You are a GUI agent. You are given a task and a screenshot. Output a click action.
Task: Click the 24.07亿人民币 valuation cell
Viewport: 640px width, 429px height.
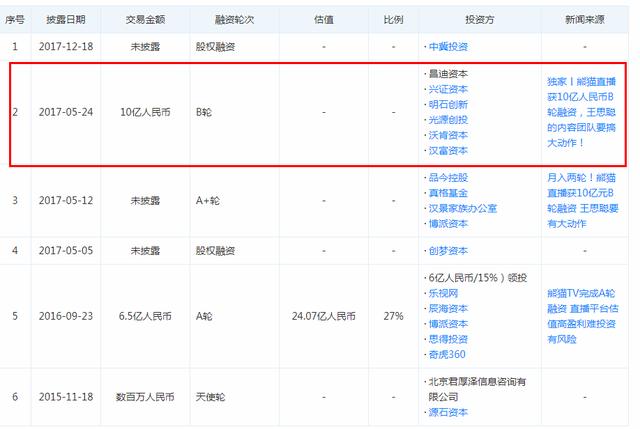pyautogui.click(x=324, y=316)
